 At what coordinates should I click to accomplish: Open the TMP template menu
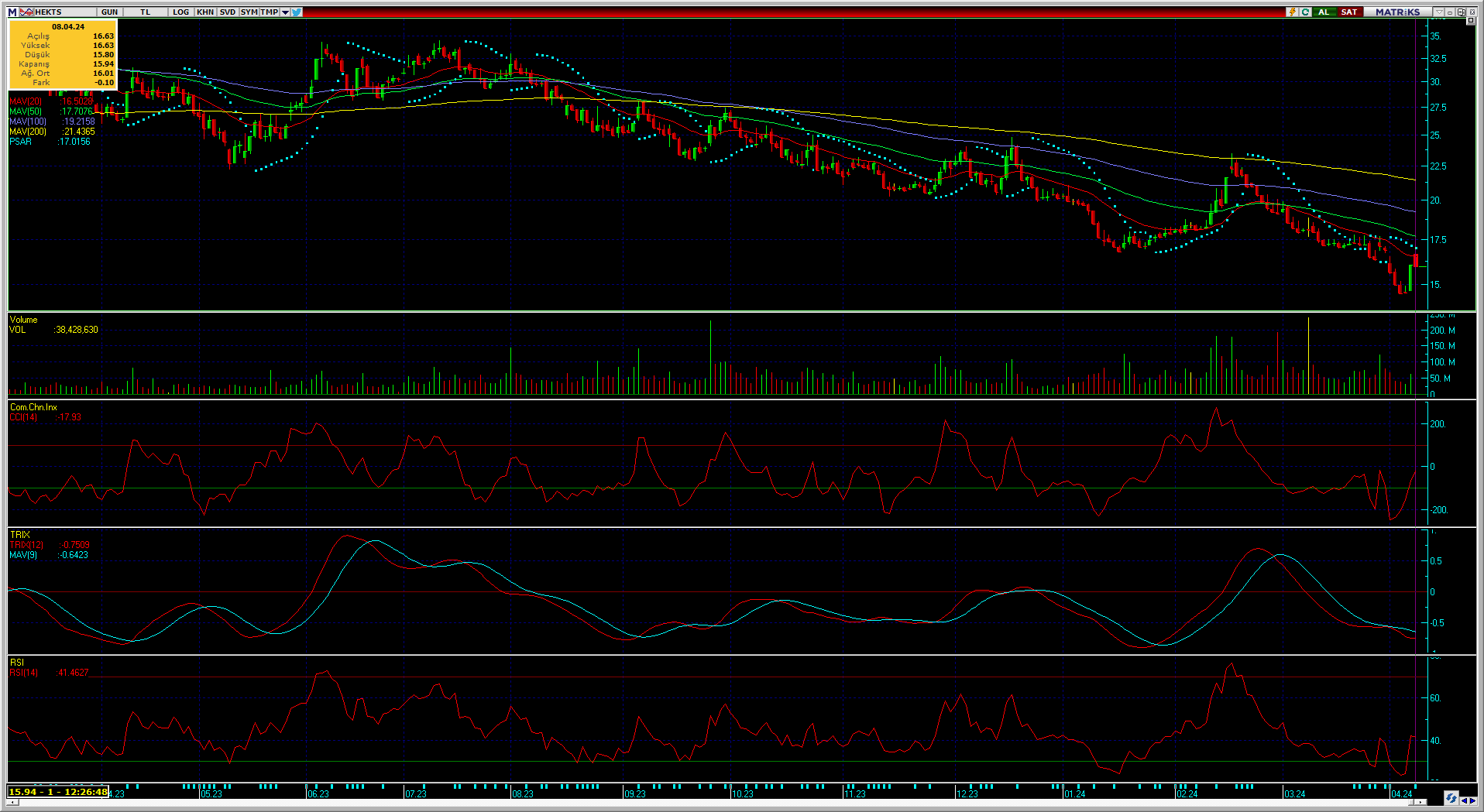pos(269,12)
